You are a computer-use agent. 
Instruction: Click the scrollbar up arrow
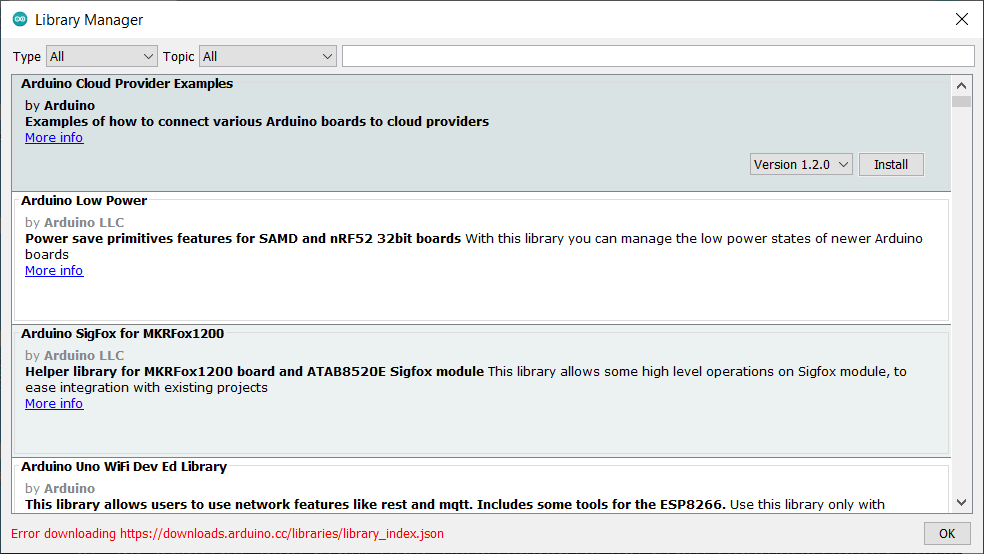(962, 86)
